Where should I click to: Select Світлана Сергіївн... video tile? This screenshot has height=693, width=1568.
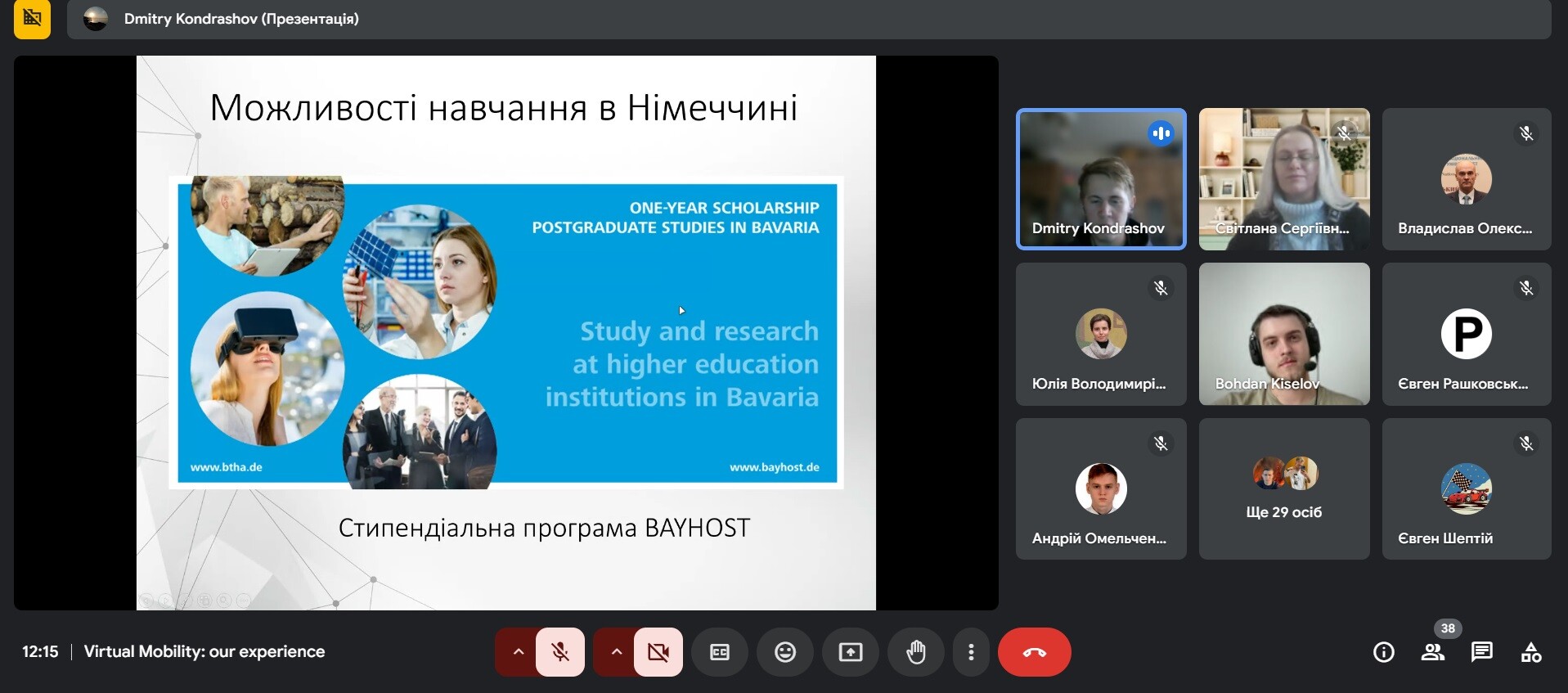point(1284,179)
